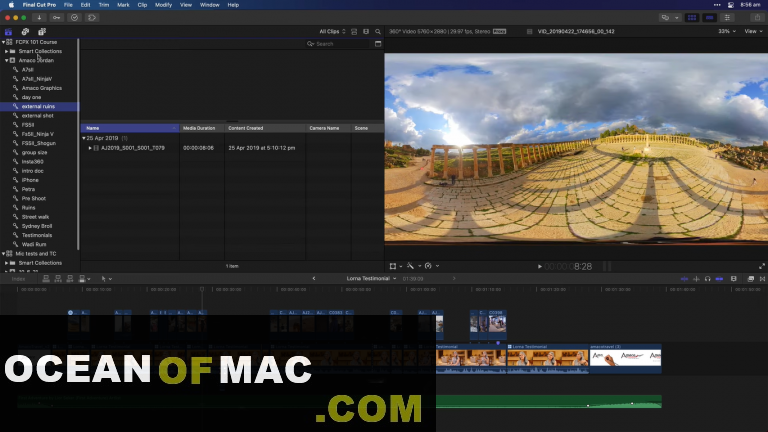
Task: Open the Clip menu
Action: [x=142, y=5]
